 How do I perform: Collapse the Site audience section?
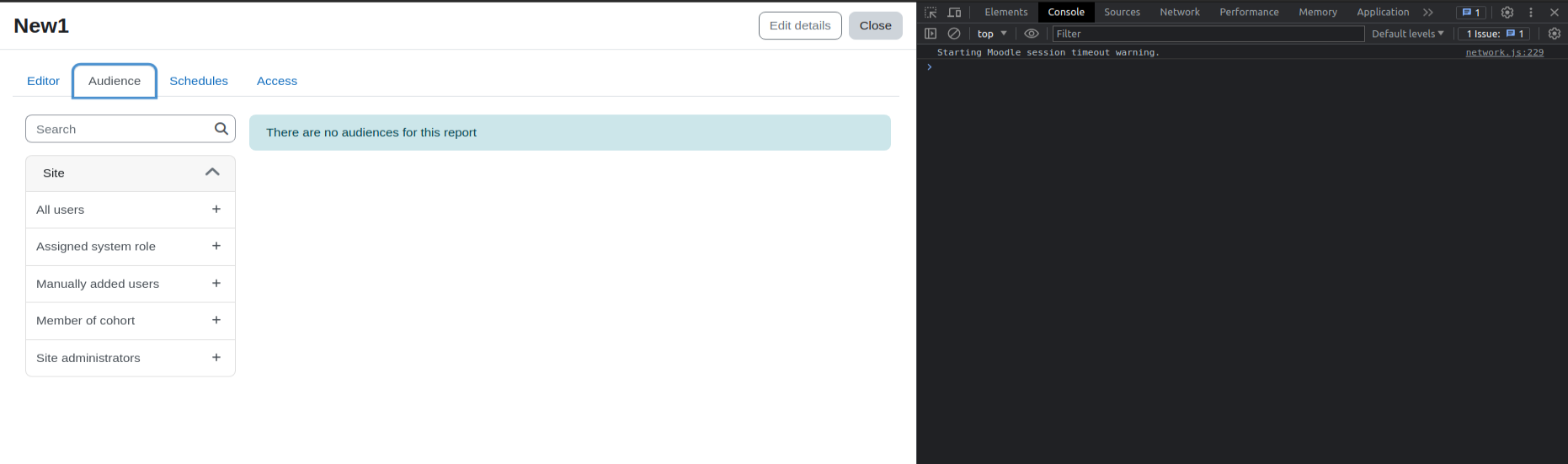click(x=212, y=172)
